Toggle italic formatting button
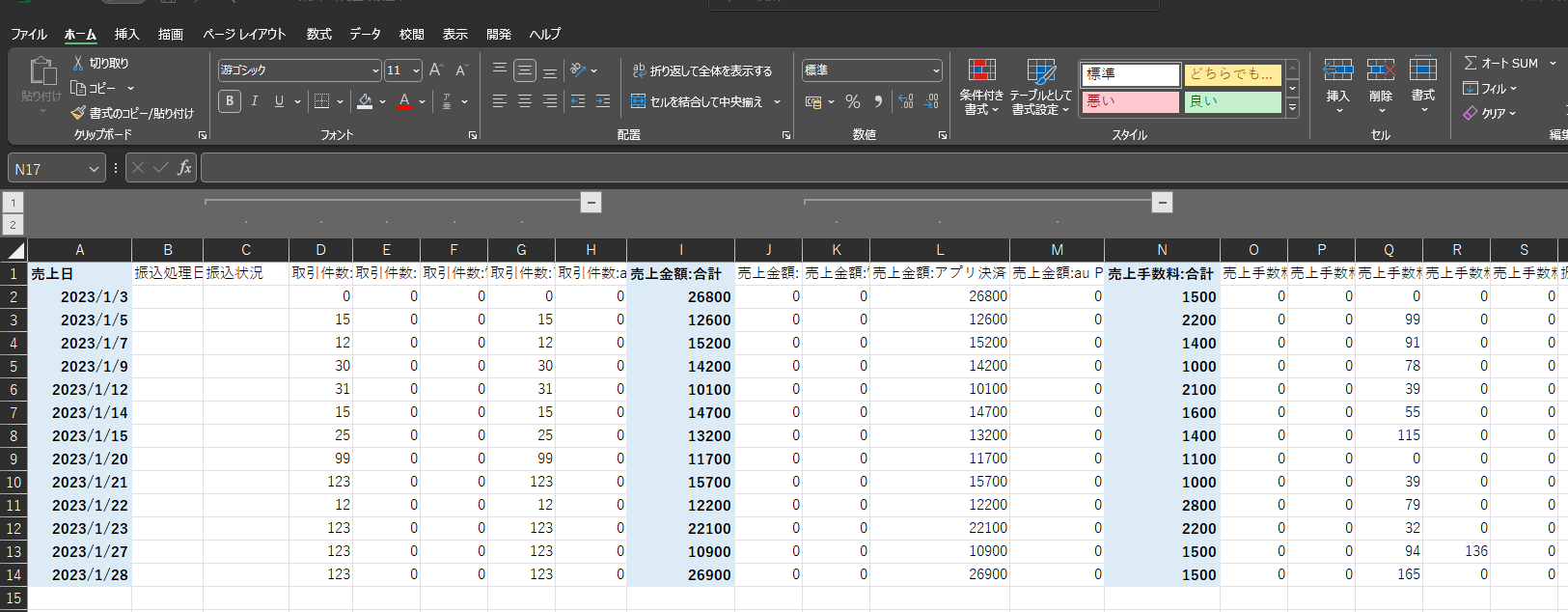Viewport: 1568px width, 612px height. click(255, 101)
